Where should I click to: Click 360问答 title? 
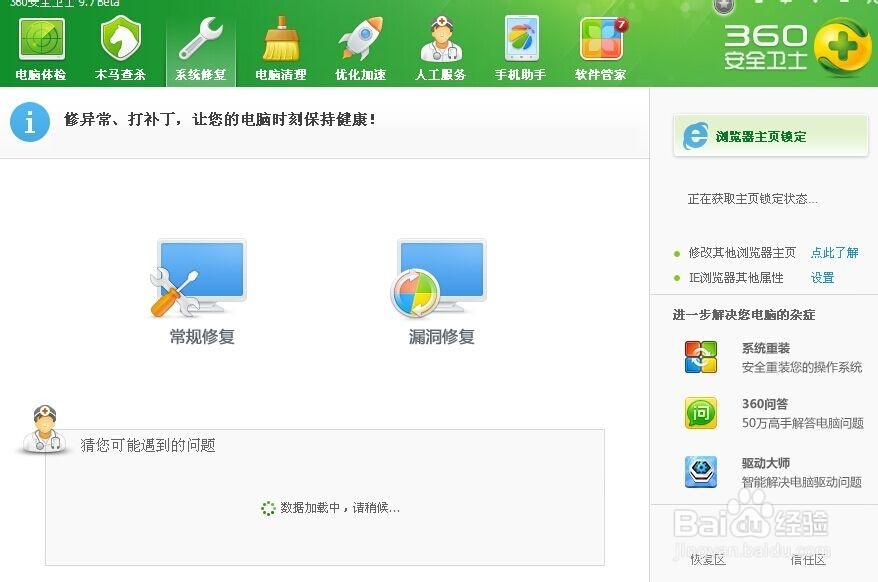[765, 404]
